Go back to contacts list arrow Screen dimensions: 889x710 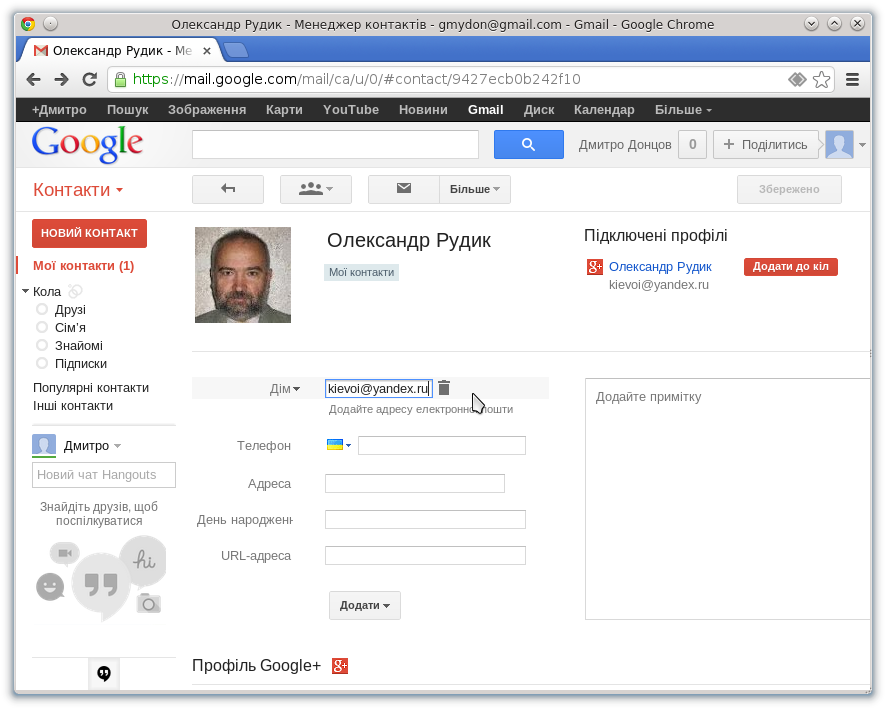coord(228,189)
